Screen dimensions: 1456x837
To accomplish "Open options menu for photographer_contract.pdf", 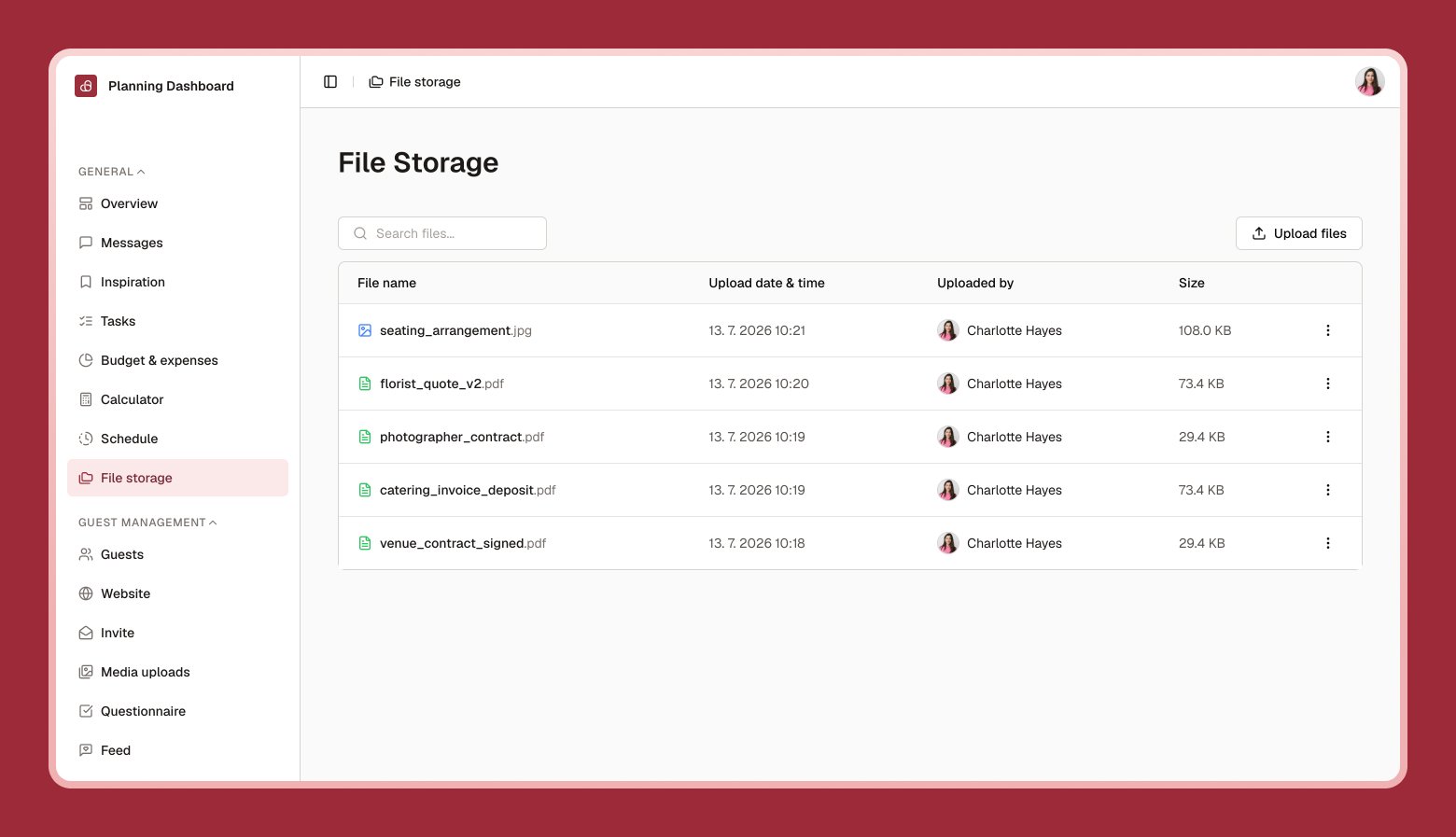I will pos(1328,437).
